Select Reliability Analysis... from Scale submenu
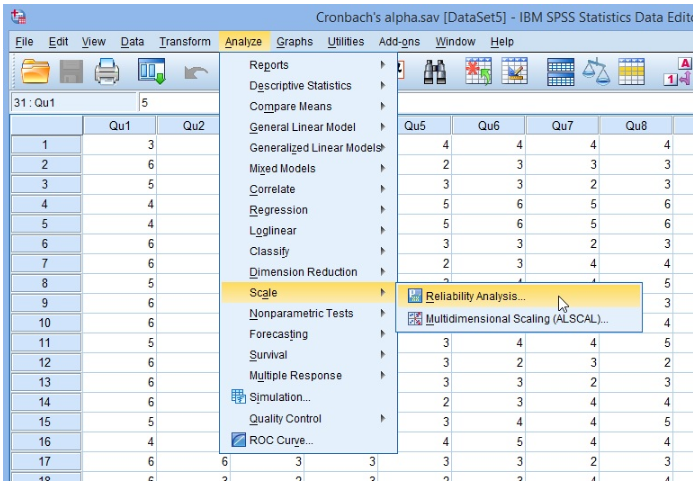This screenshot has width=693, height=485. (x=519, y=296)
